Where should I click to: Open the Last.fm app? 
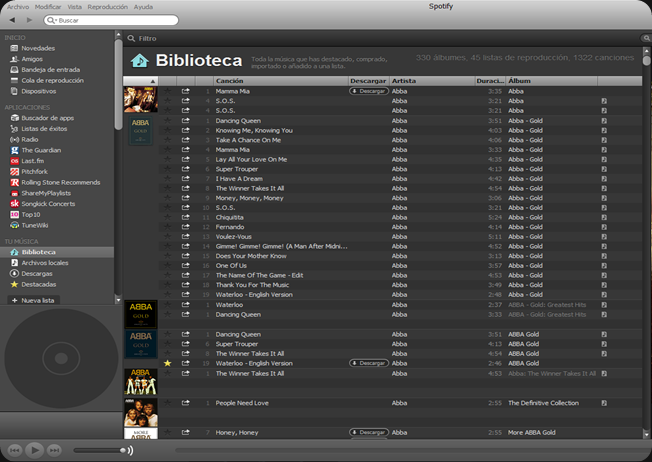tap(32, 161)
